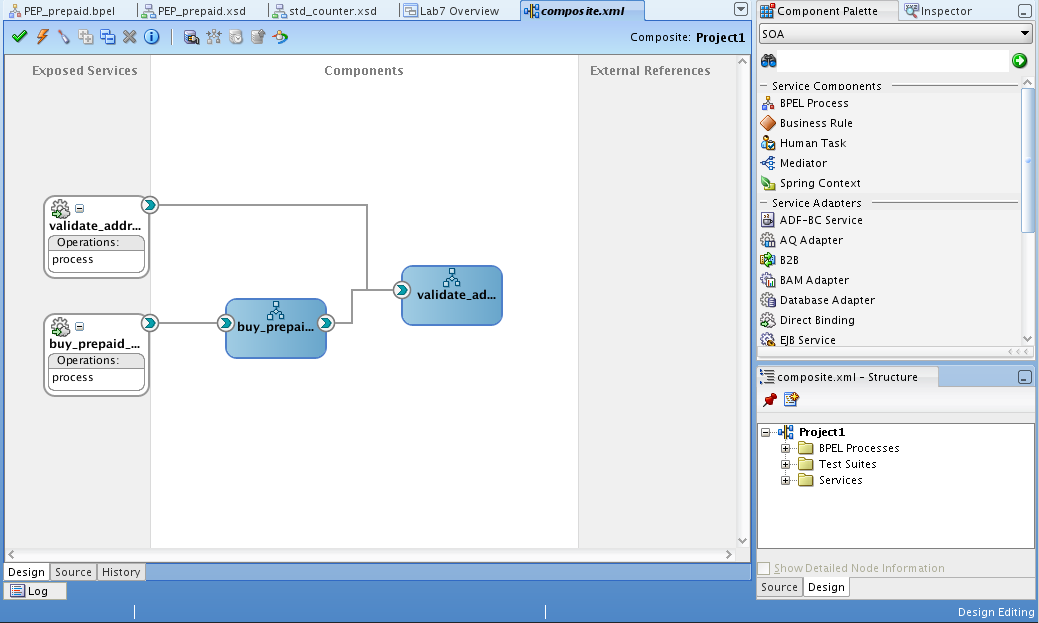Click the person with arrows toolbar icon
The image size is (1039, 623).
pos(280,37)
